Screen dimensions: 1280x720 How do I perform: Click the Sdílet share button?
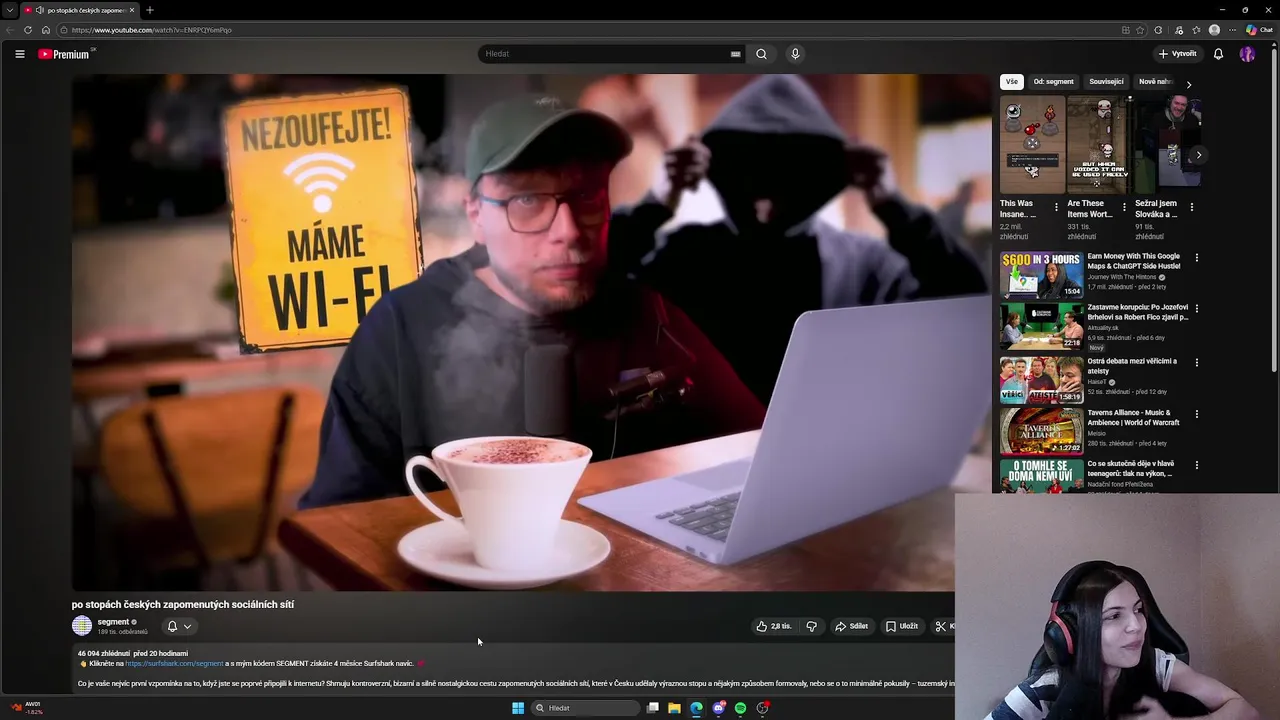click(x=852, y=626)
